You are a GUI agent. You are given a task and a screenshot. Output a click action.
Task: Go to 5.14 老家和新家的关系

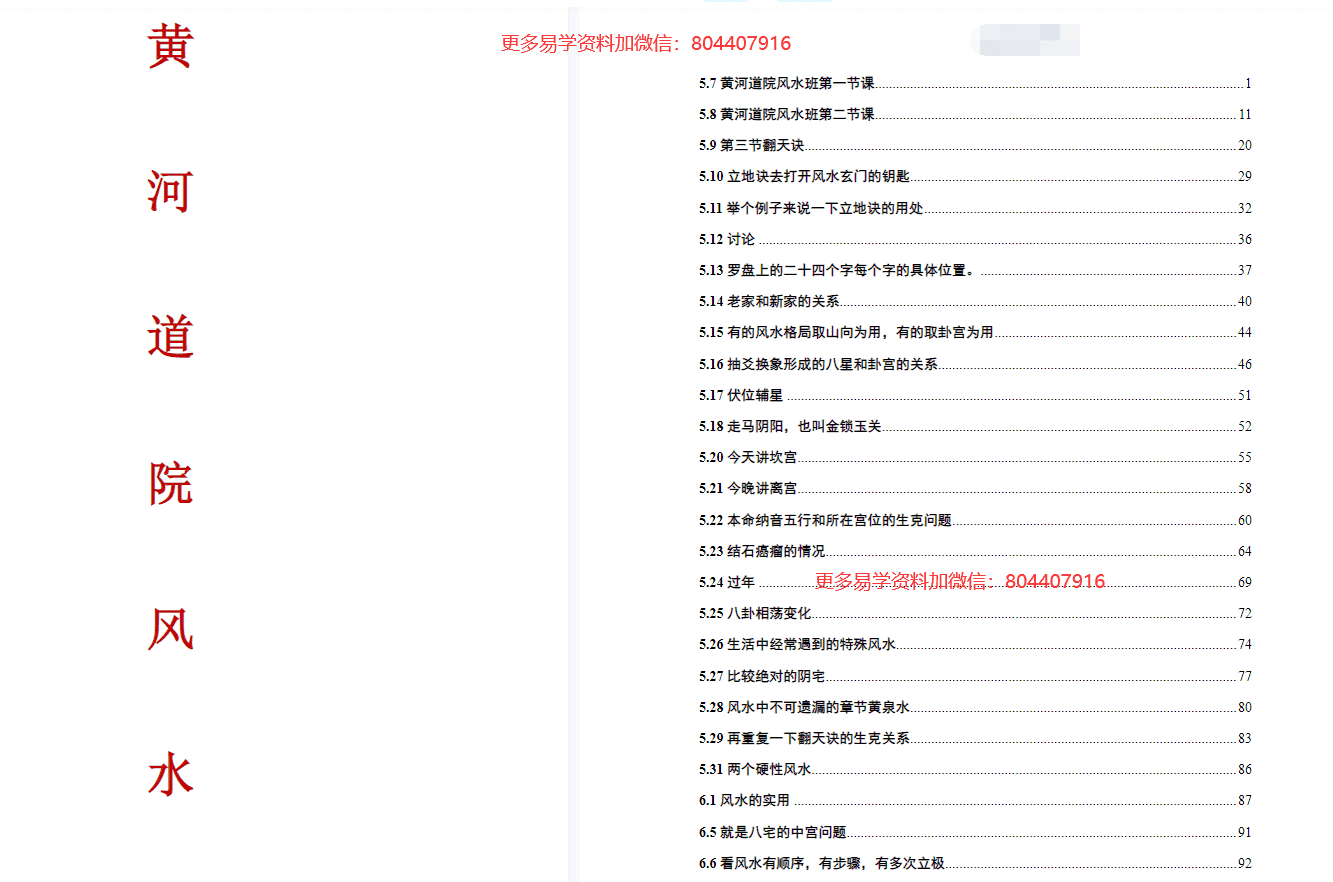pyautogui.click(x=769, y=301)
